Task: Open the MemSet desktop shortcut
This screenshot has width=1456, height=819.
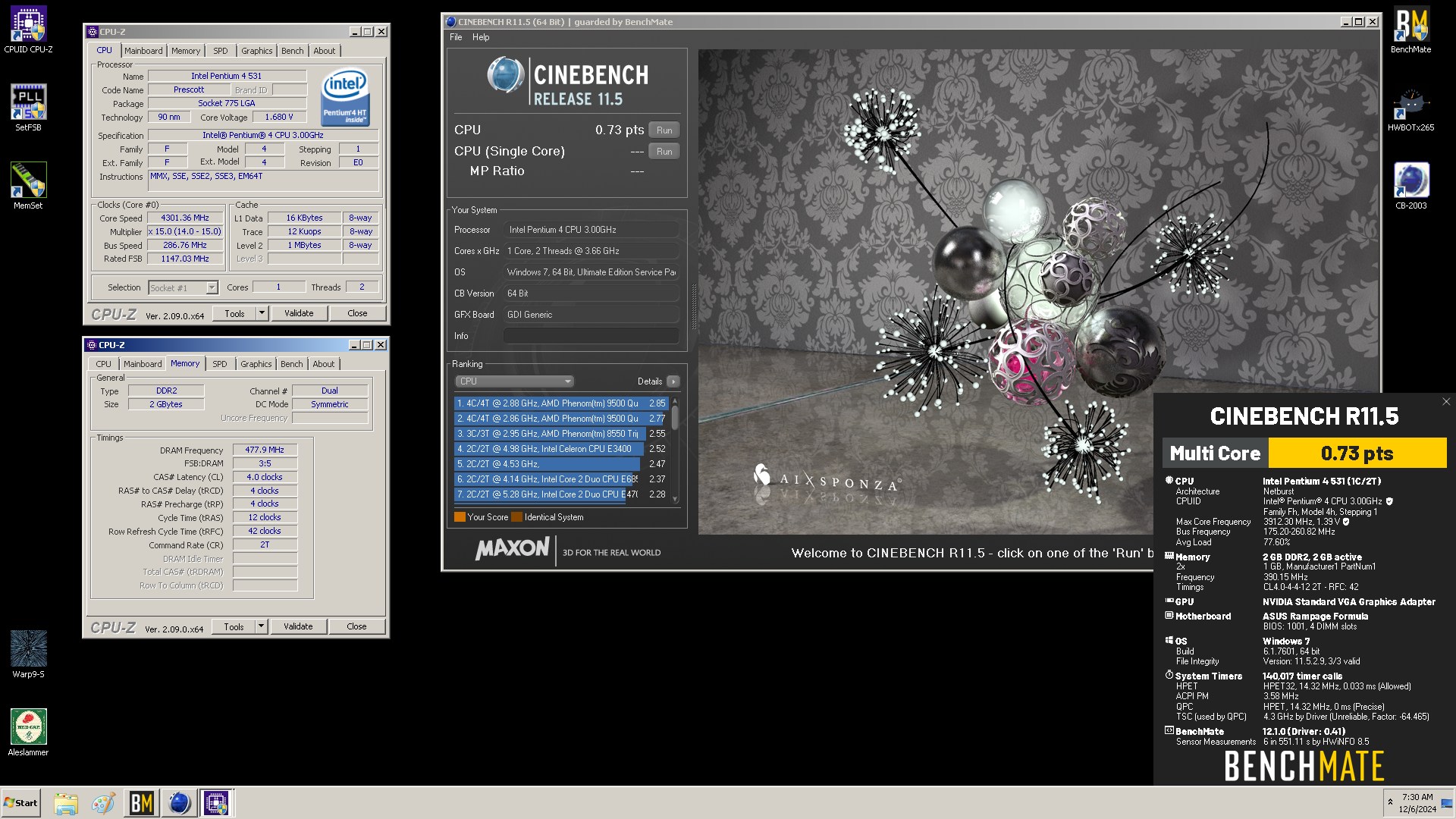Action: [28, 186]
